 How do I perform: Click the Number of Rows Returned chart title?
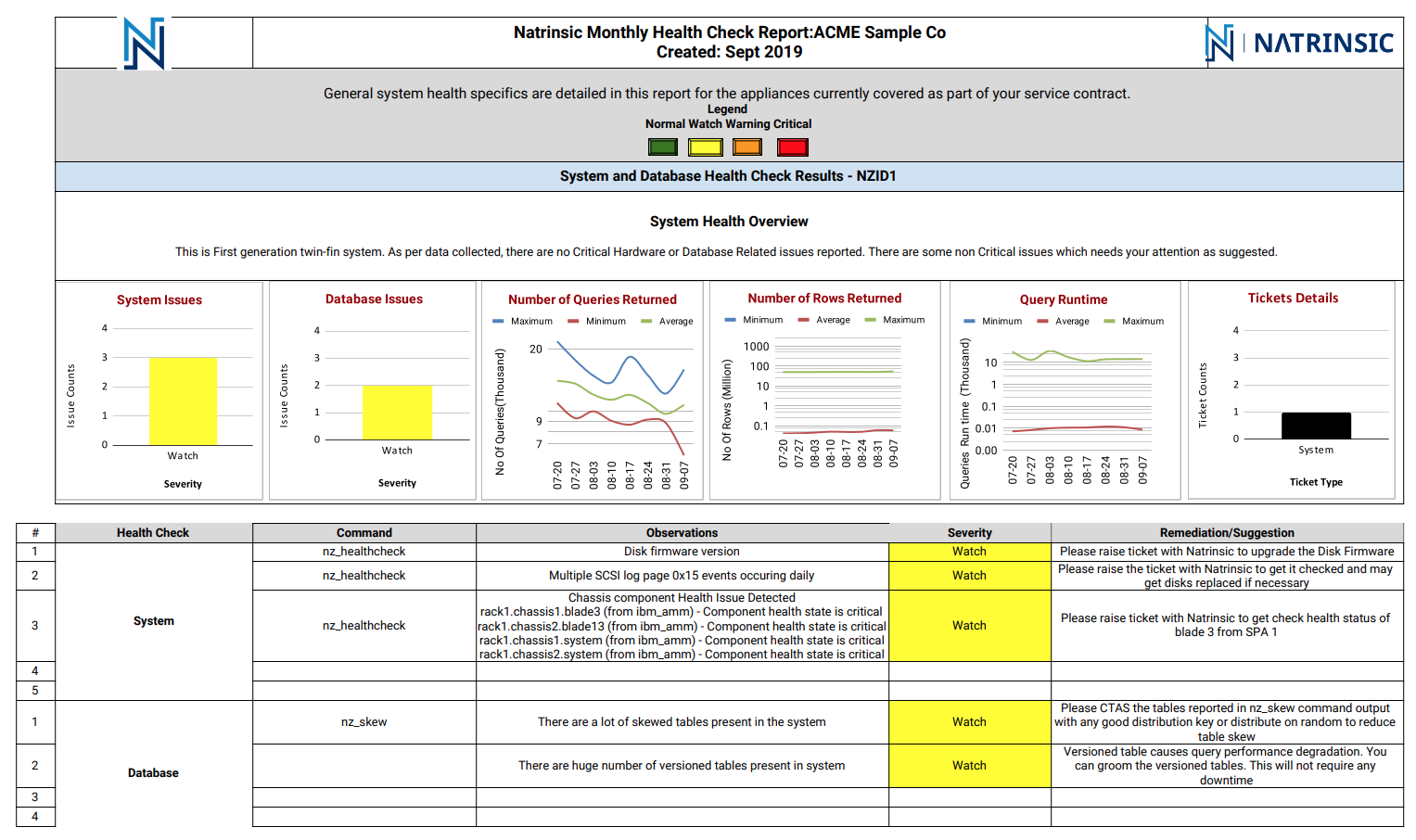(x=824, y=298)
